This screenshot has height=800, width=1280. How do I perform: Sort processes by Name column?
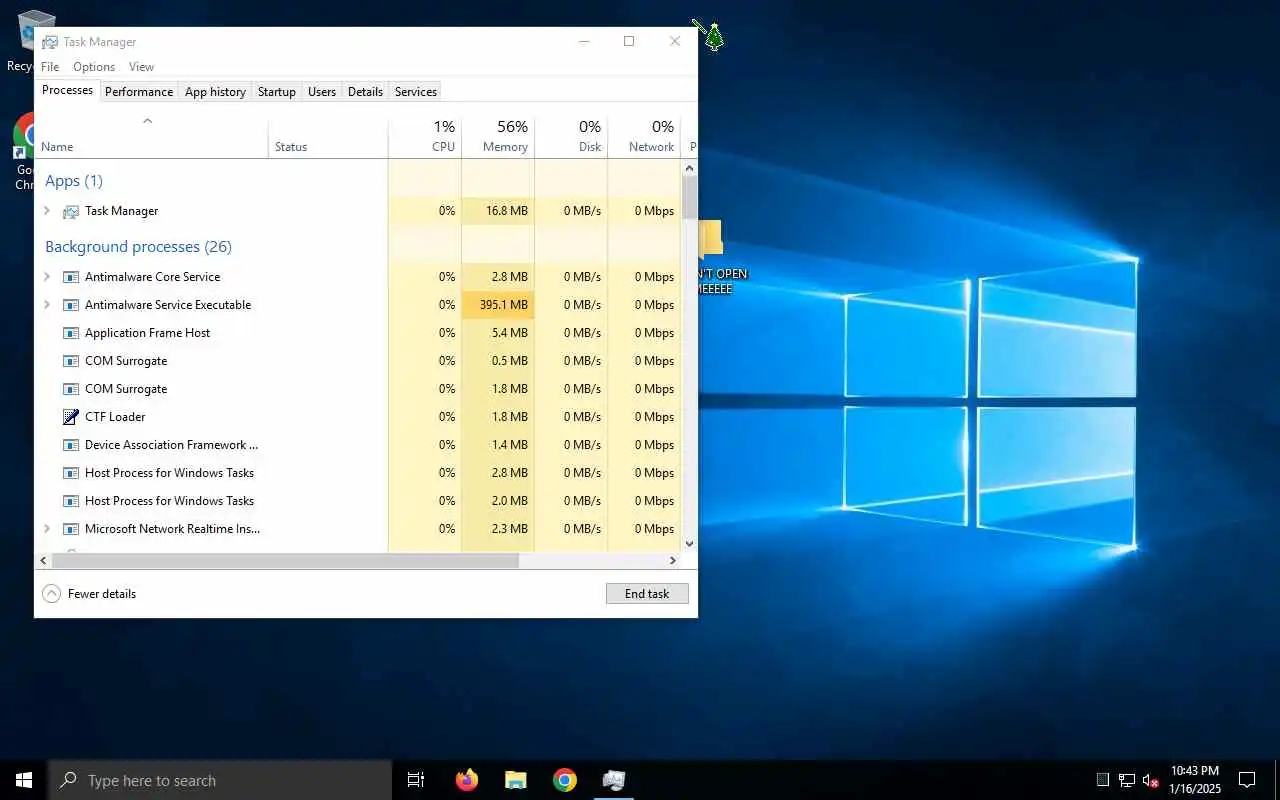[x=151, y=137]
